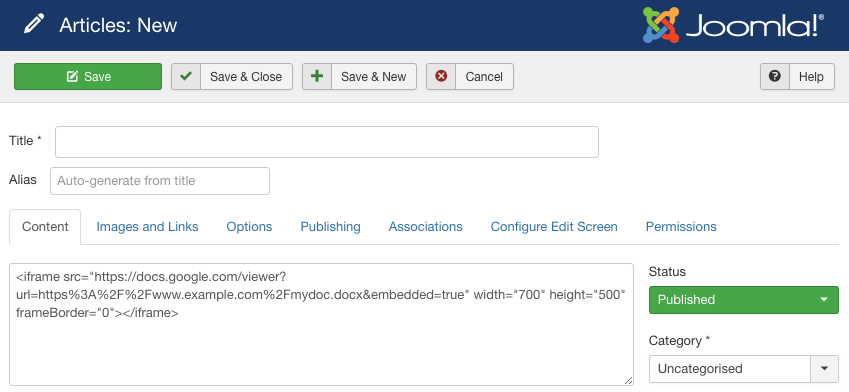The image size is (849, 392).
Task: Open the Configure Edit Screen tab
Action: [554, 226]
